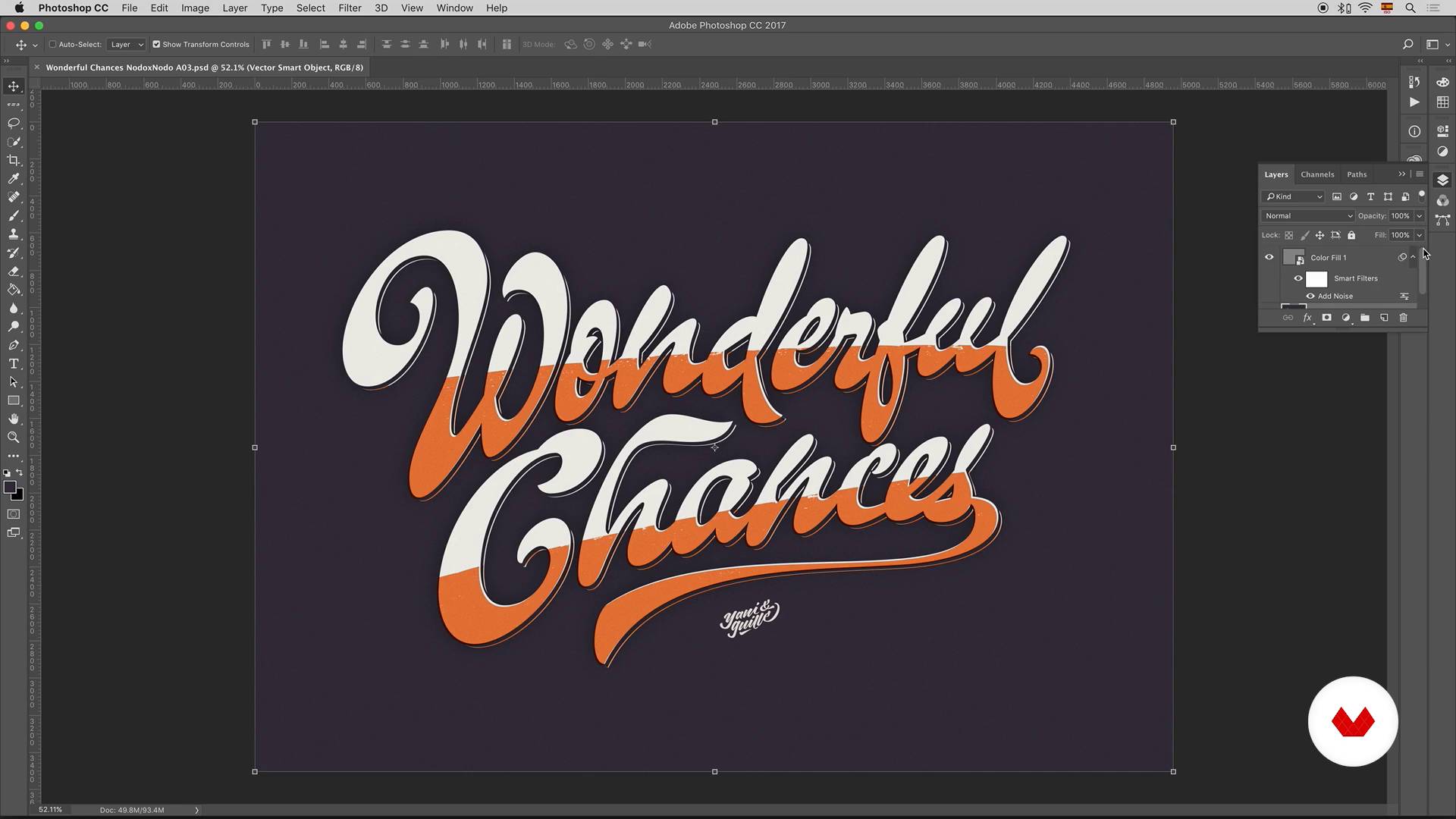Select the Hand tool
The width and height of the screenshot is (1456, 819).
click(14, 419)
